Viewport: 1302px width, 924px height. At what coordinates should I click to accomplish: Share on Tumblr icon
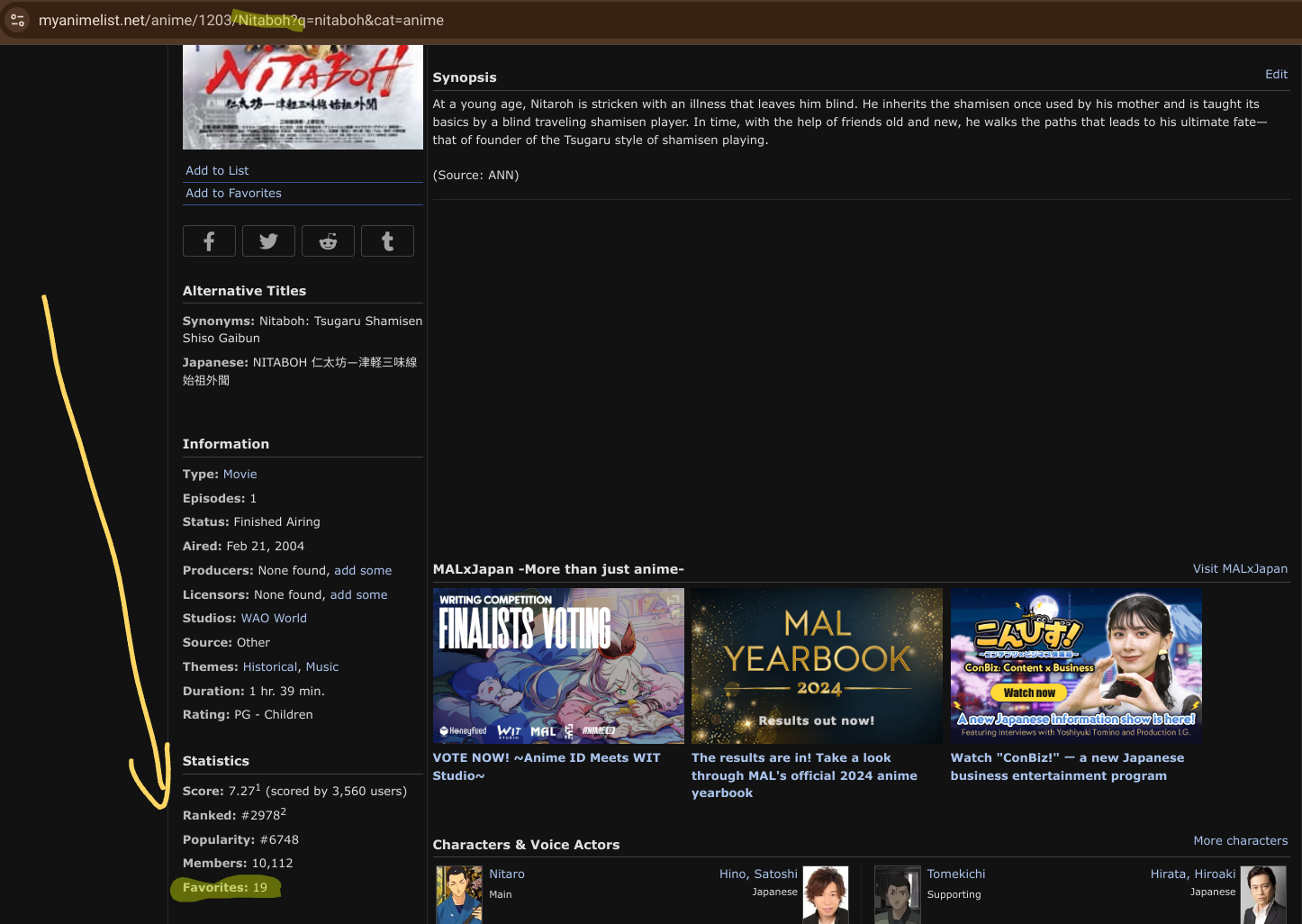[x=387, y=241]
